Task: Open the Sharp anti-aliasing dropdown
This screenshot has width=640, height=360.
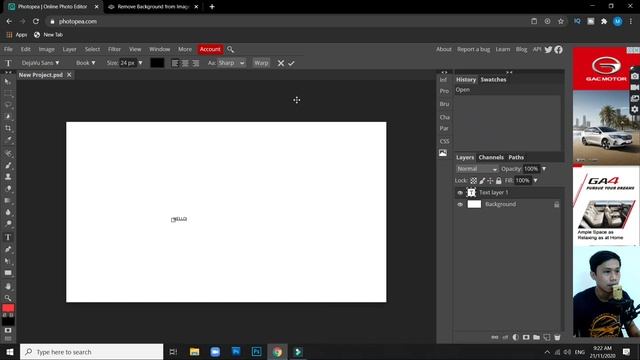Action: coord(231,63)
